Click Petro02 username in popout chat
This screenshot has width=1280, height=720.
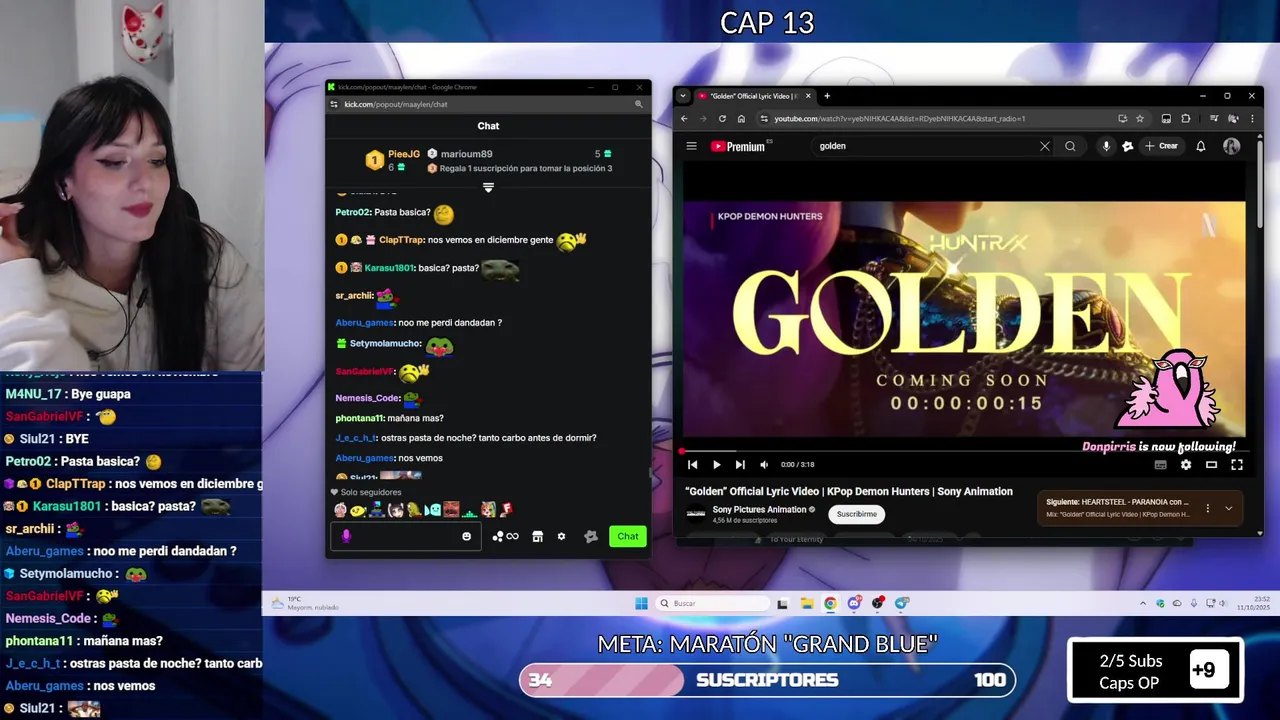pos(353,212)
